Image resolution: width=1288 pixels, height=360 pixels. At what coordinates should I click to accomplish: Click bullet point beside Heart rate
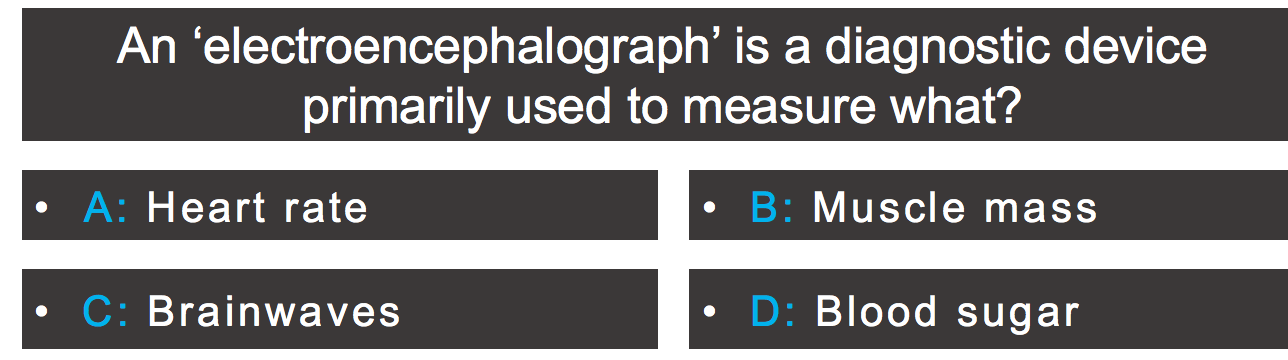[x=41, y=208]
